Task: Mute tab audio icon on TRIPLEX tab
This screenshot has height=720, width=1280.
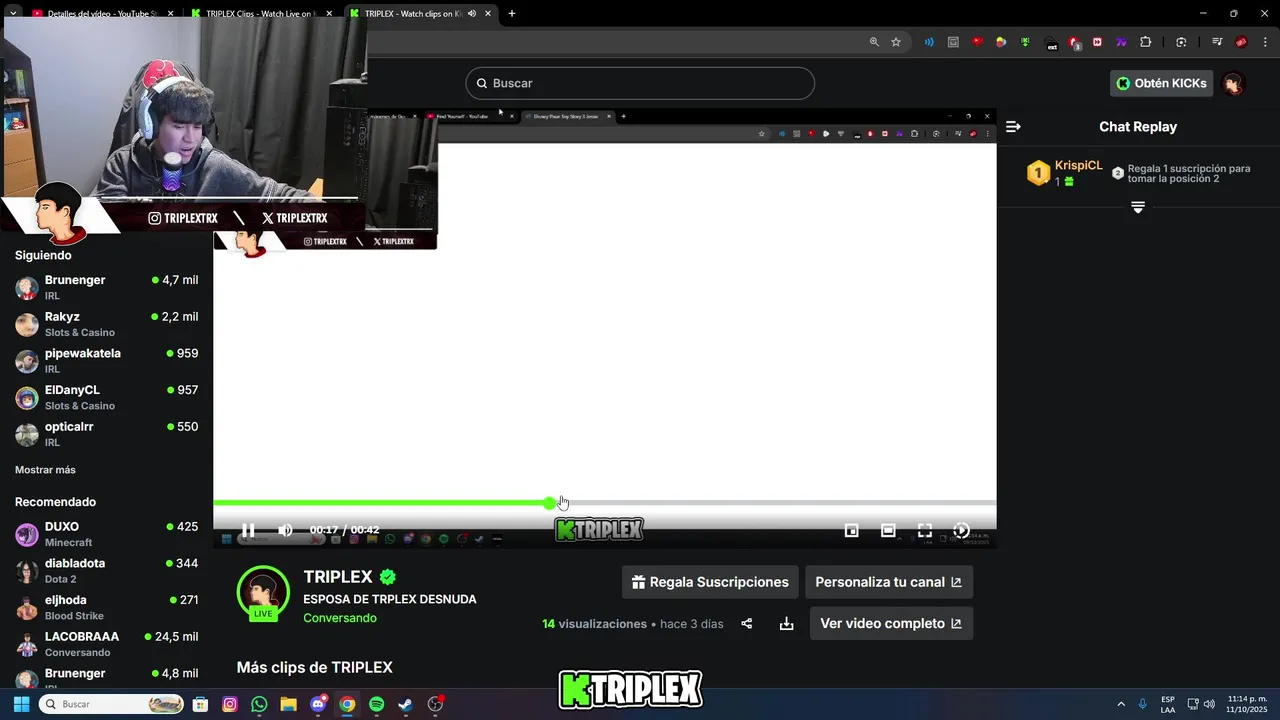Action: pos(472,13)
